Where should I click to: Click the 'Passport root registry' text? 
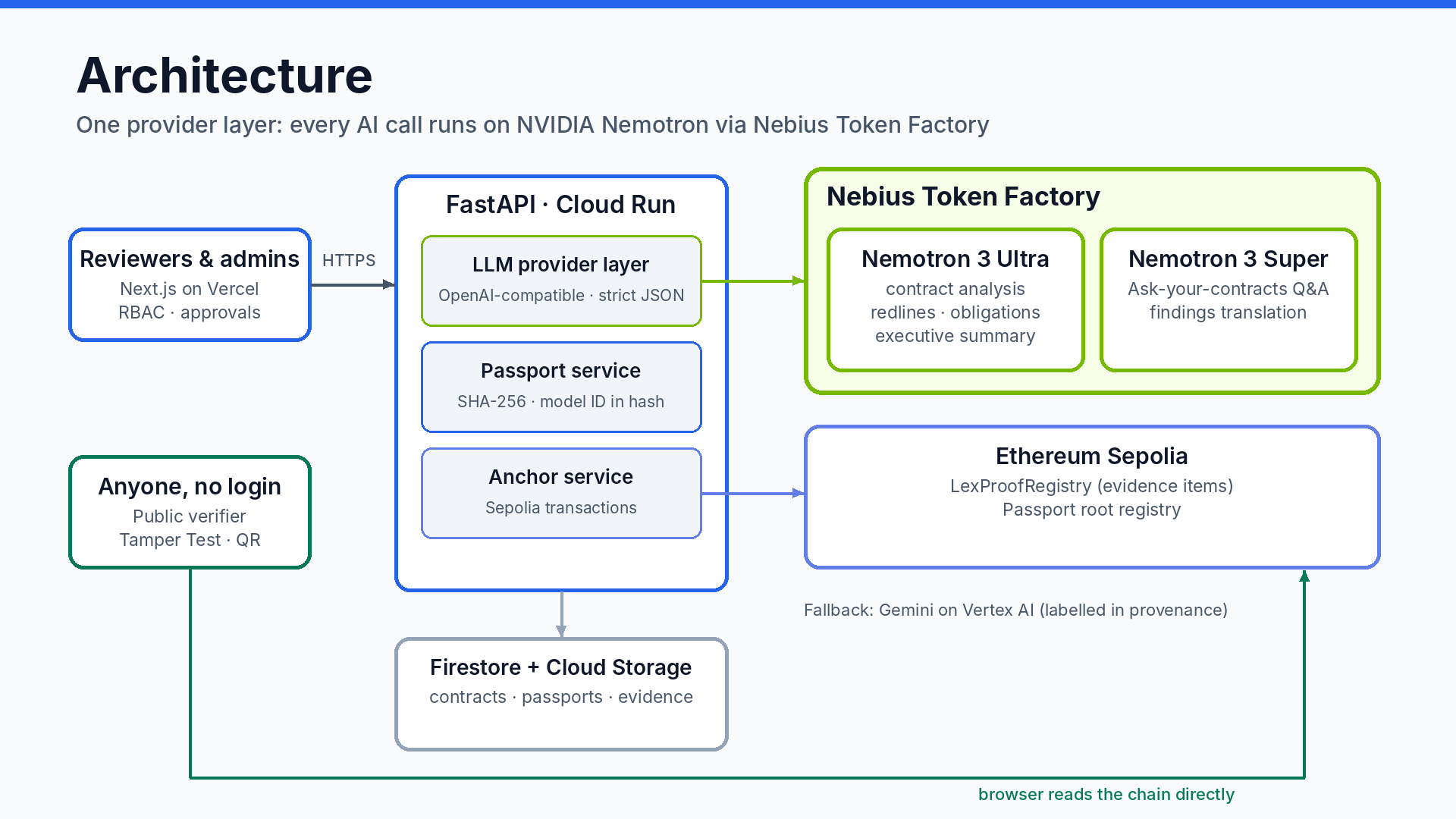pyautogui.click(x=1092, y=510)
